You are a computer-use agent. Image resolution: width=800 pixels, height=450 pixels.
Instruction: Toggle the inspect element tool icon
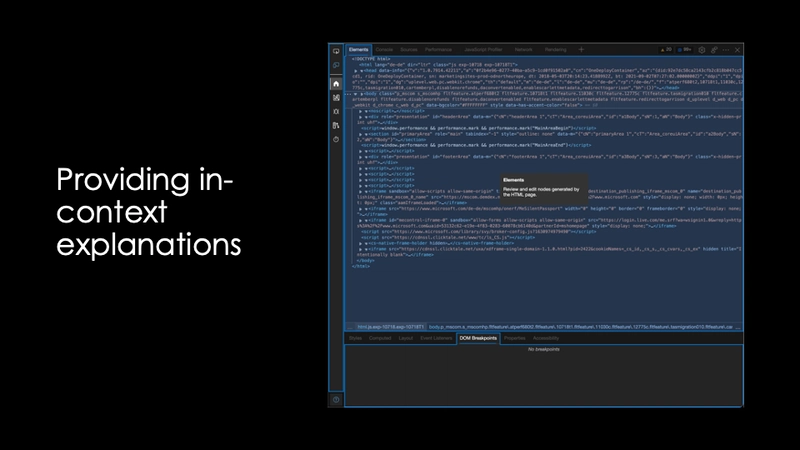(336, 51)
